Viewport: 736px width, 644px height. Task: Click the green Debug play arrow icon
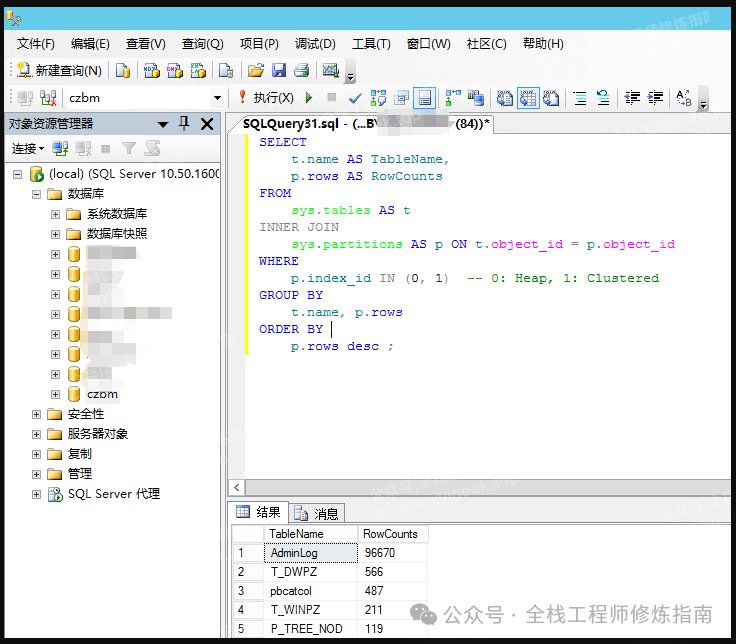309,98
